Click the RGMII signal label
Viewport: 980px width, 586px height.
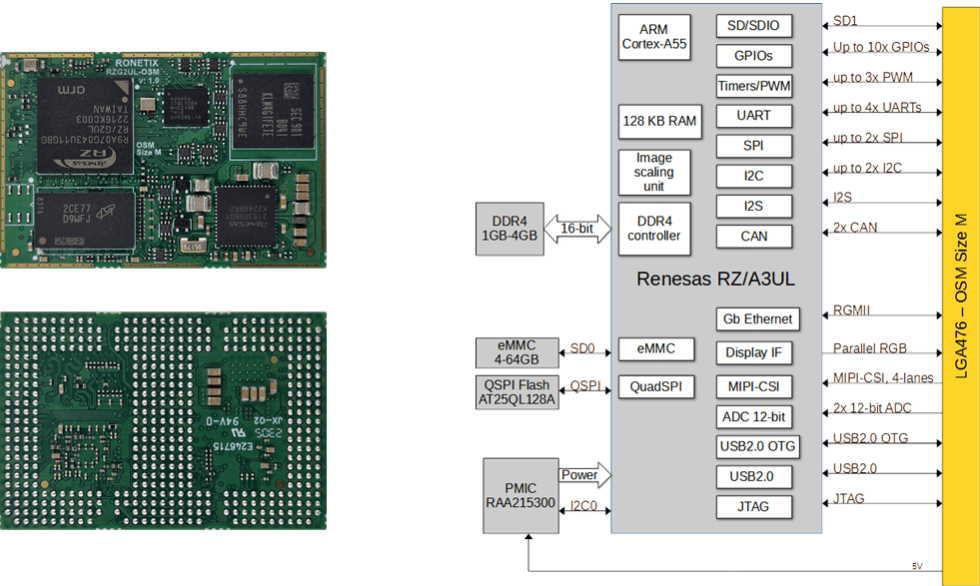coord(851,310)
